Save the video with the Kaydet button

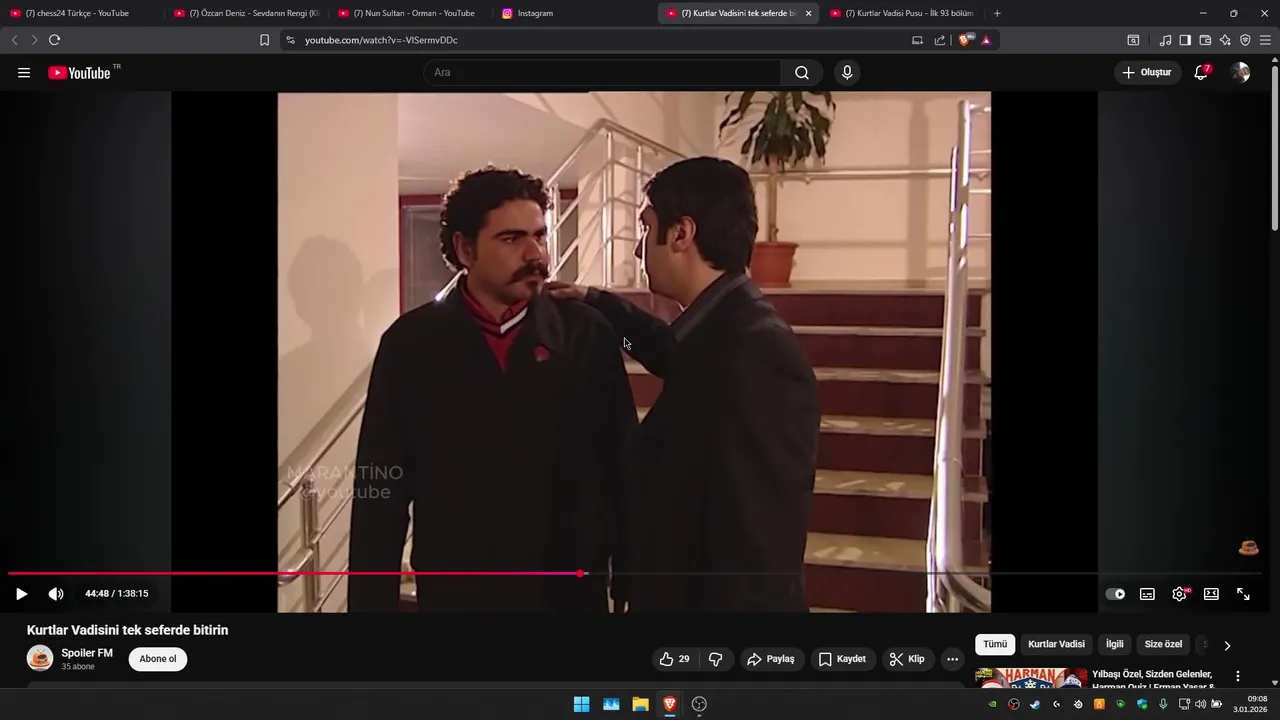[x=842, y=659]
